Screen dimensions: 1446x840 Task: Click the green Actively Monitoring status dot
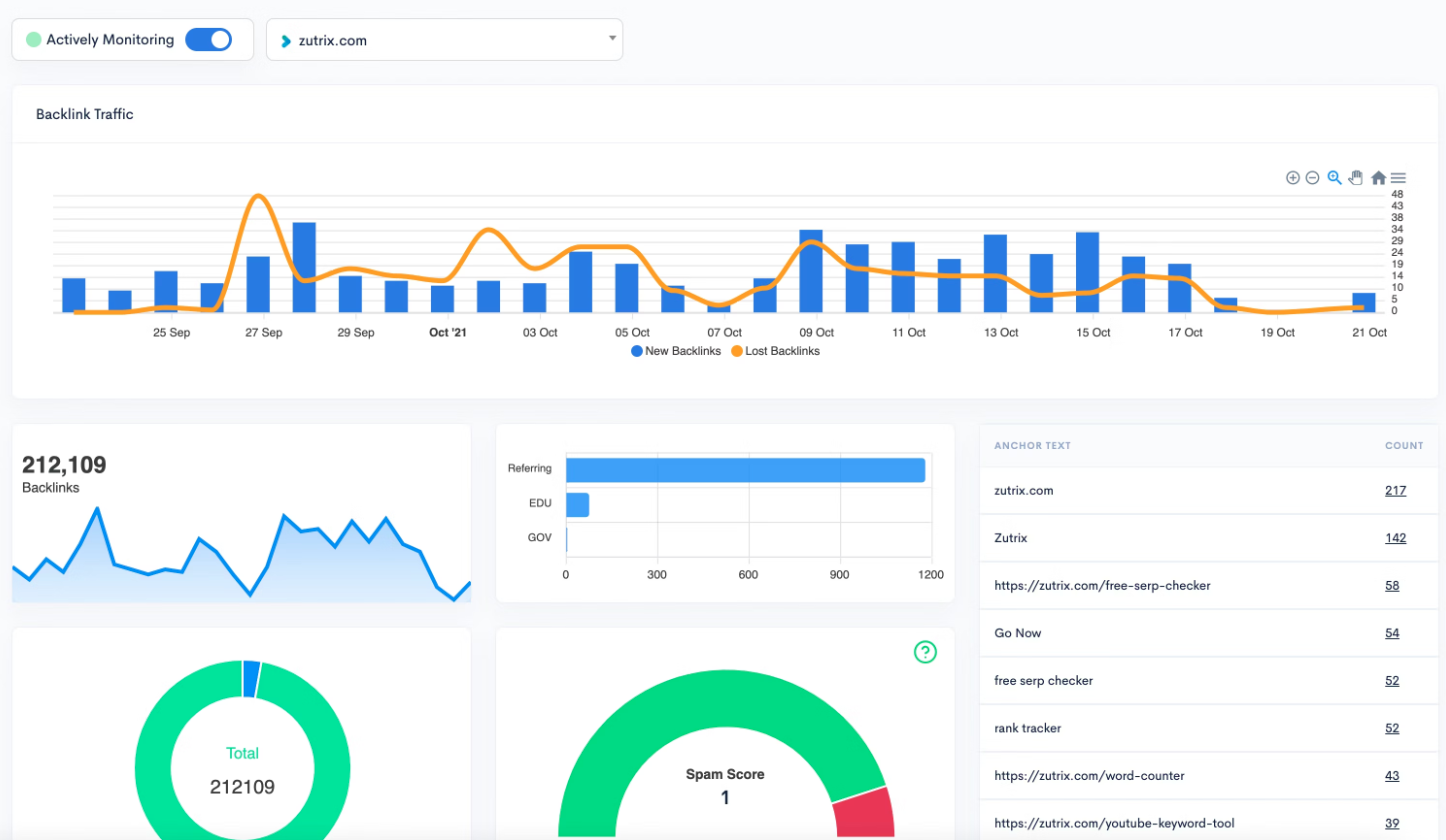click(x=33, y=40)
